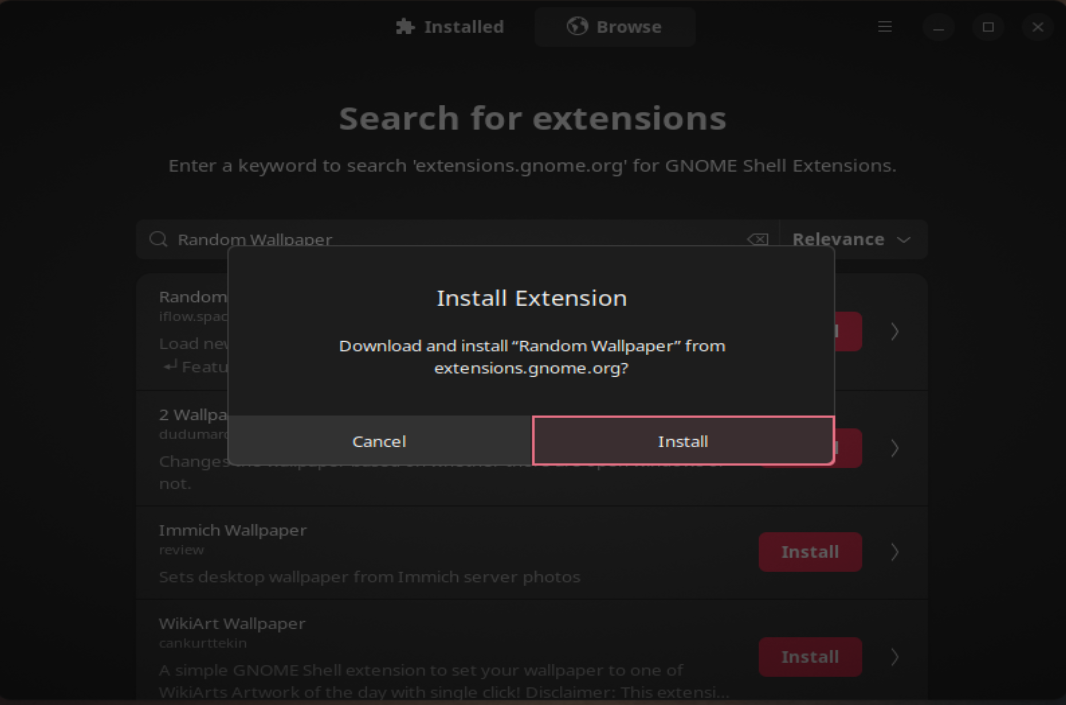The image size is (1066, 705).
Task: Expand details for WikiArt Wallpaper row
Action: pos(895,657)
